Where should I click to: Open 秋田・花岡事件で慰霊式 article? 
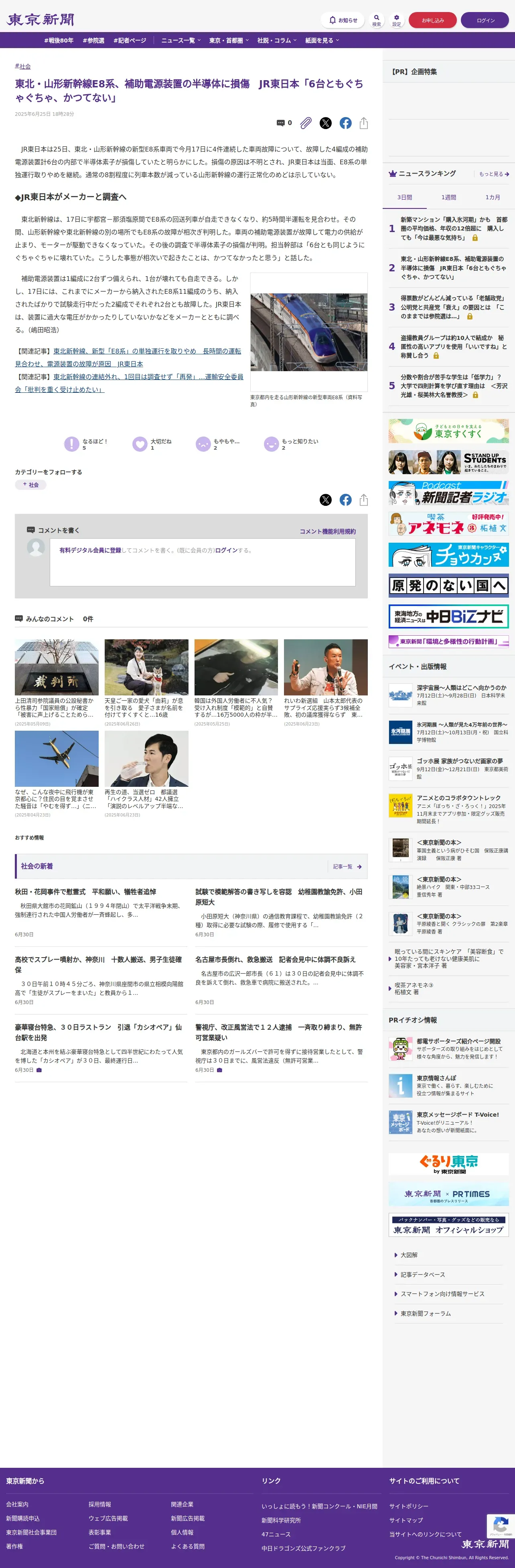click(x=85, y=892)
